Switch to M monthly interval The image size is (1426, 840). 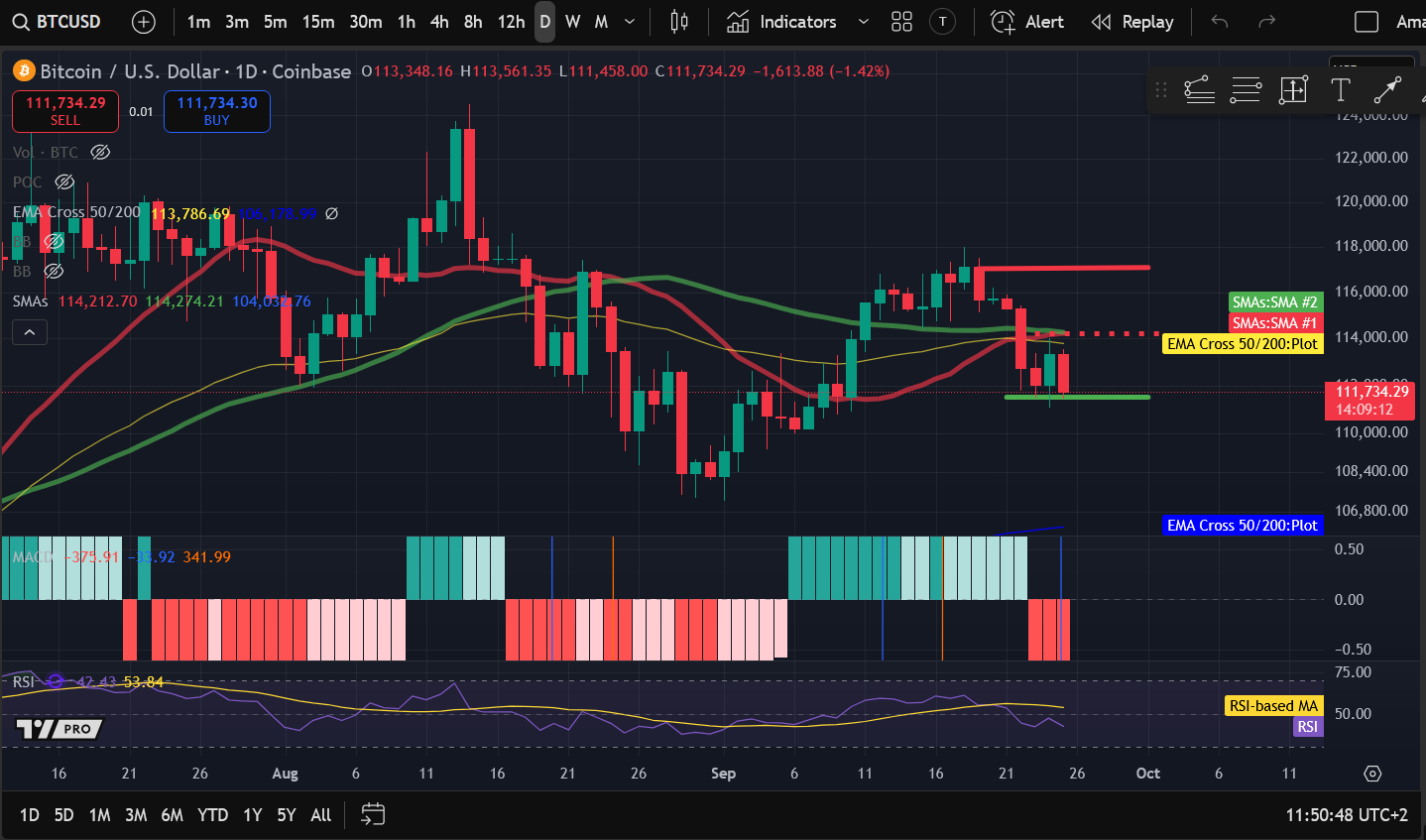tap(601, 22)
